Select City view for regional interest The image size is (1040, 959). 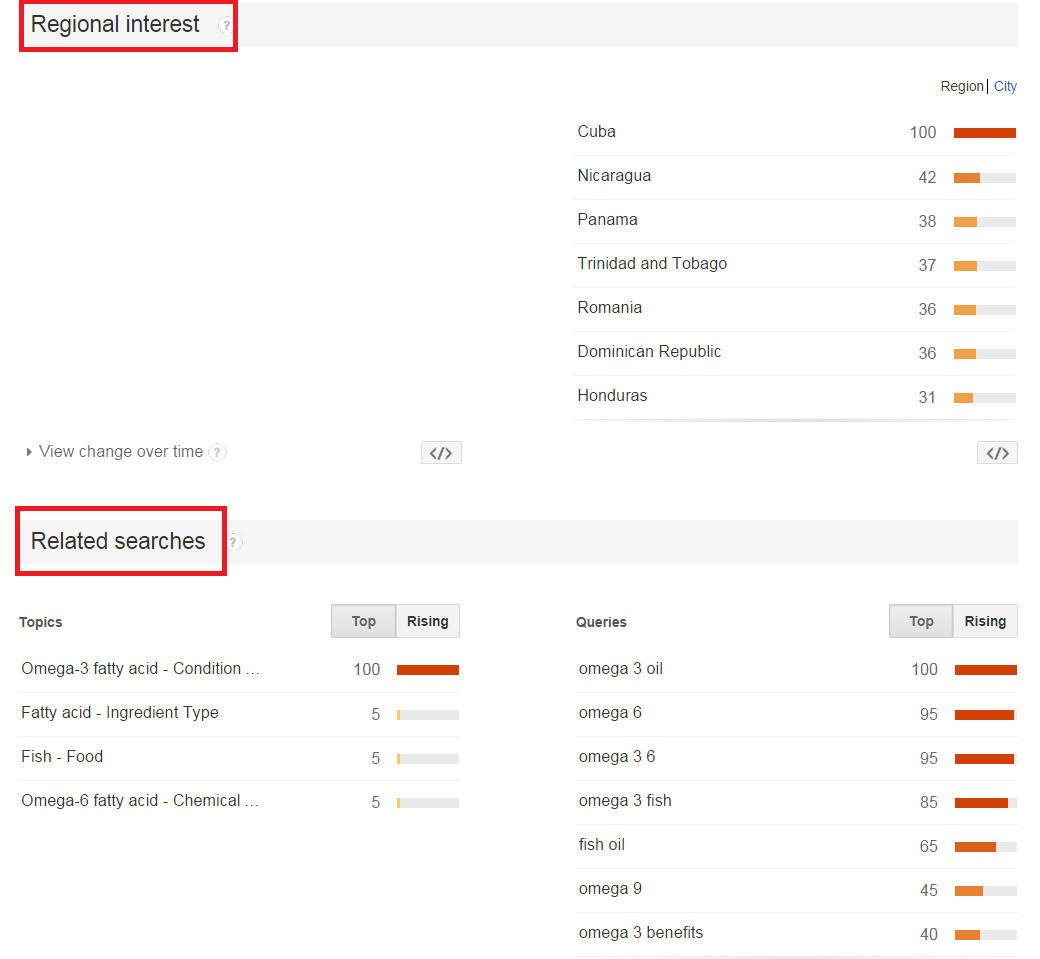pyautogui.click(x=1005, y=86)
